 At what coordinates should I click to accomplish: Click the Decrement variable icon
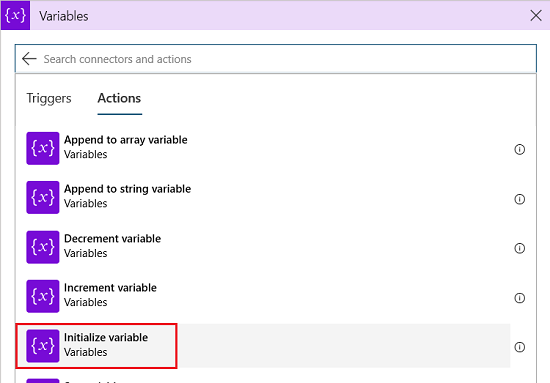(x=43, y=247)
